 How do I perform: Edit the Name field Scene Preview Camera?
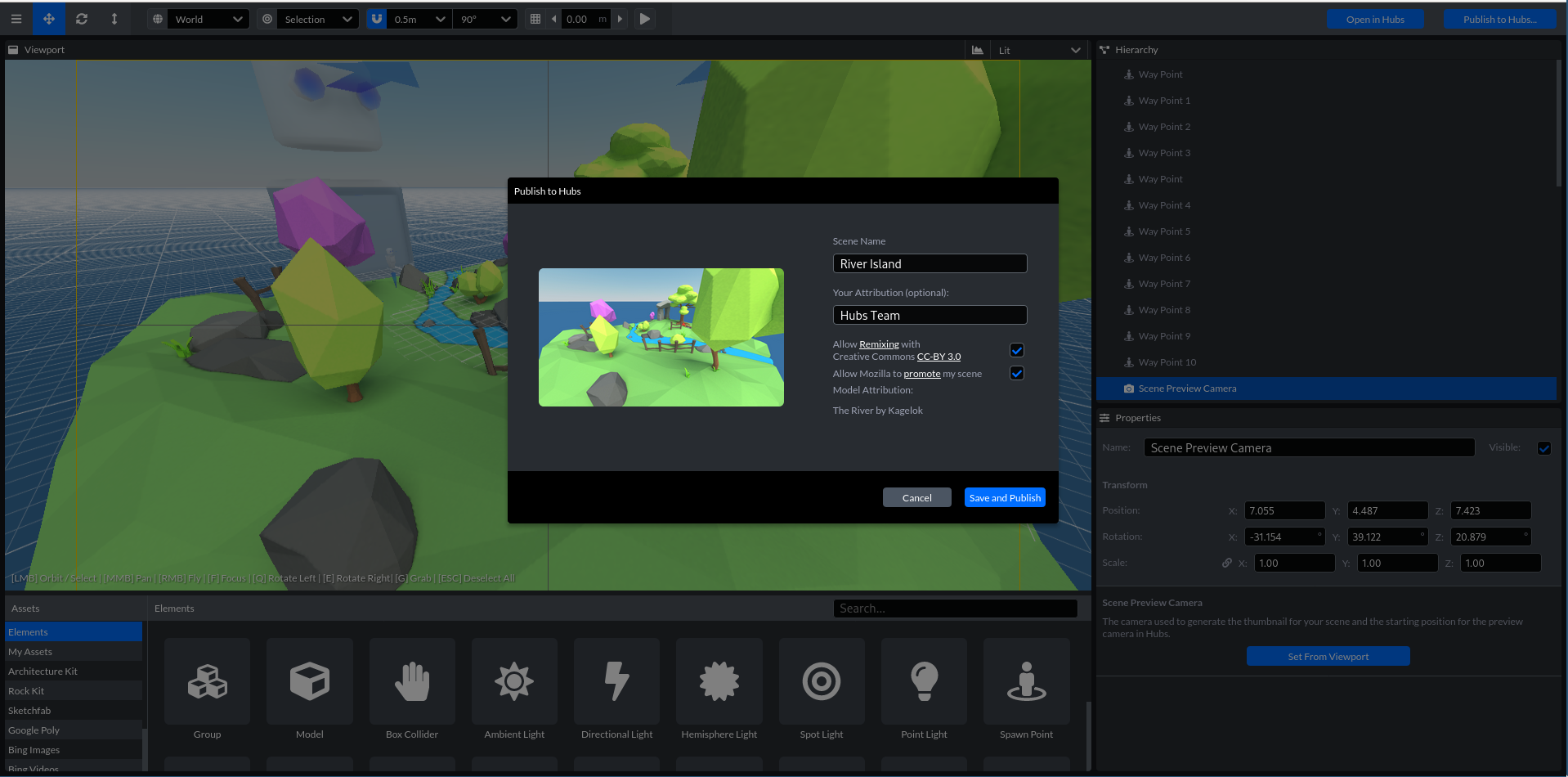click(1309, 447)
